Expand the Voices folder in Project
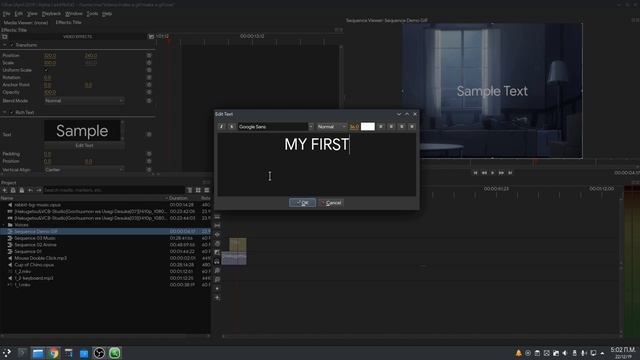The image size is (640, 360). pos(4,225)
